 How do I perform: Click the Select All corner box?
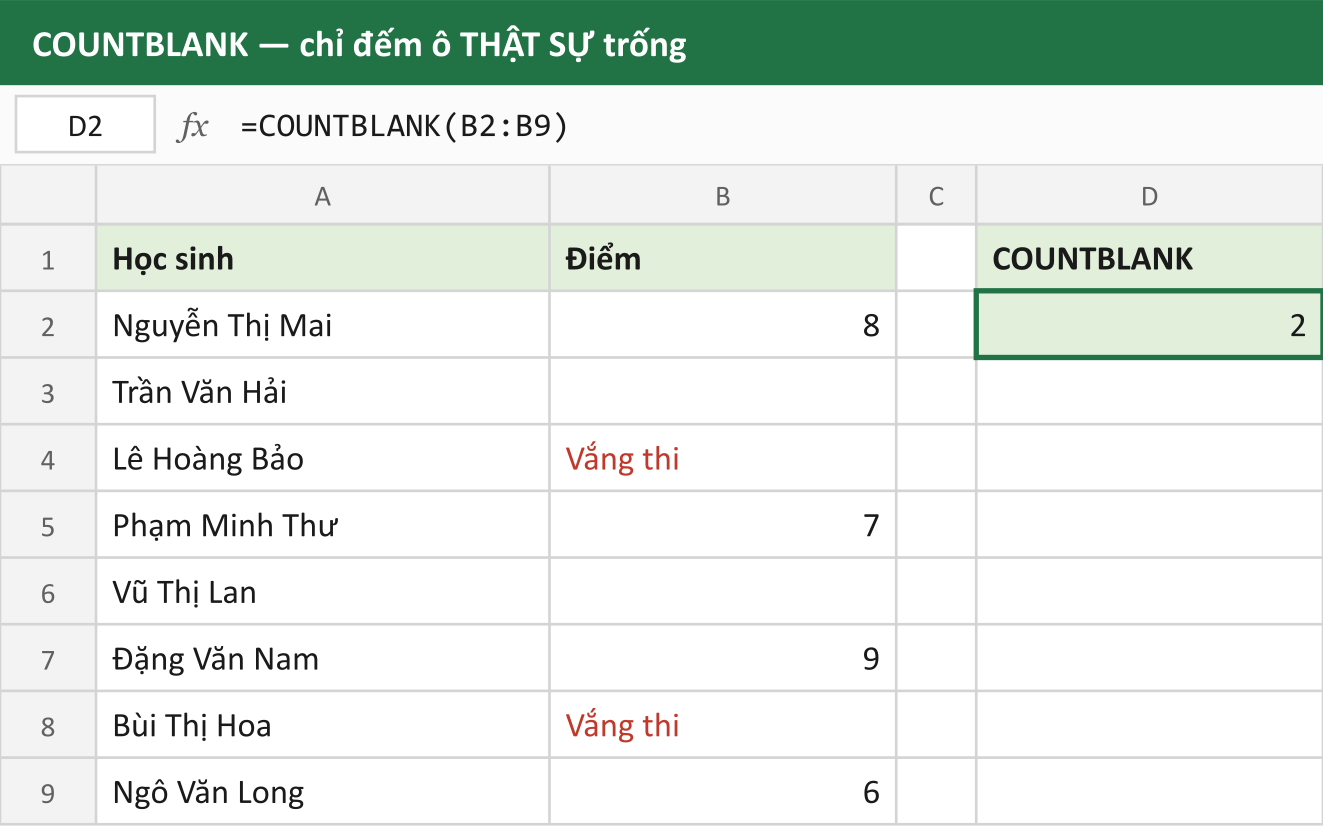(x=48, y=196)
